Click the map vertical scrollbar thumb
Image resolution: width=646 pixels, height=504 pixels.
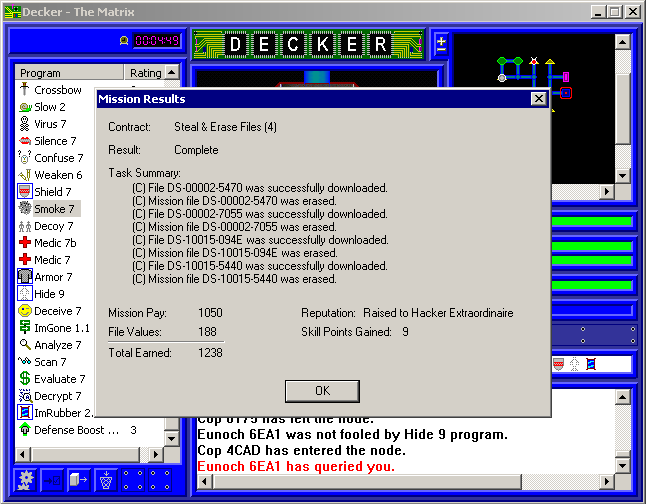click(x=623, y=108)
